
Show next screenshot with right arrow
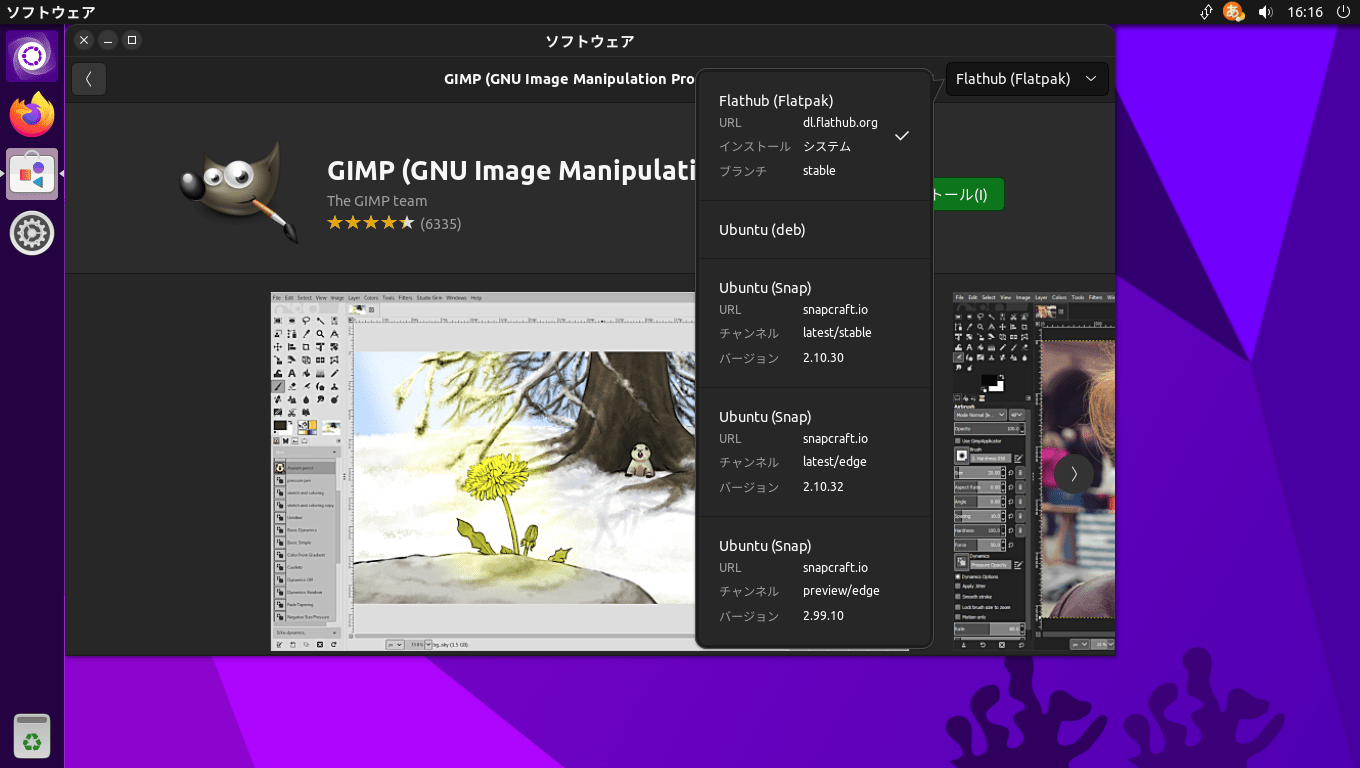(x=1073, y=473)
